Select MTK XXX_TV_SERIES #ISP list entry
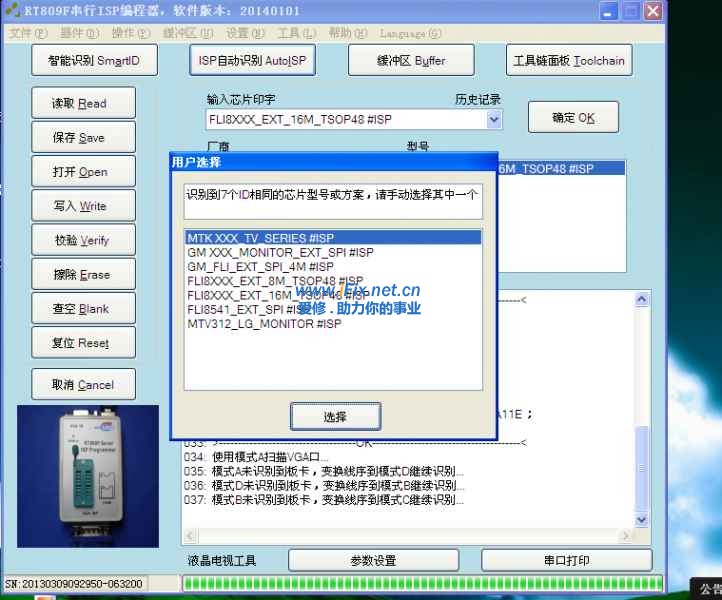 (x=333, y=238)
